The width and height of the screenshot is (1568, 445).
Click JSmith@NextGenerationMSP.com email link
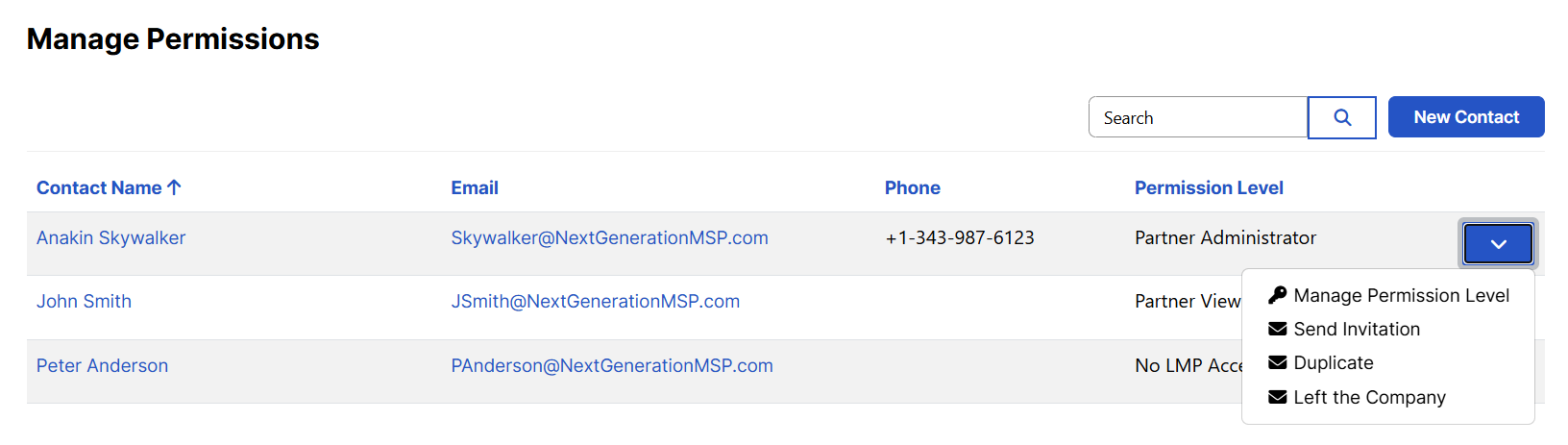pos(596,301)
